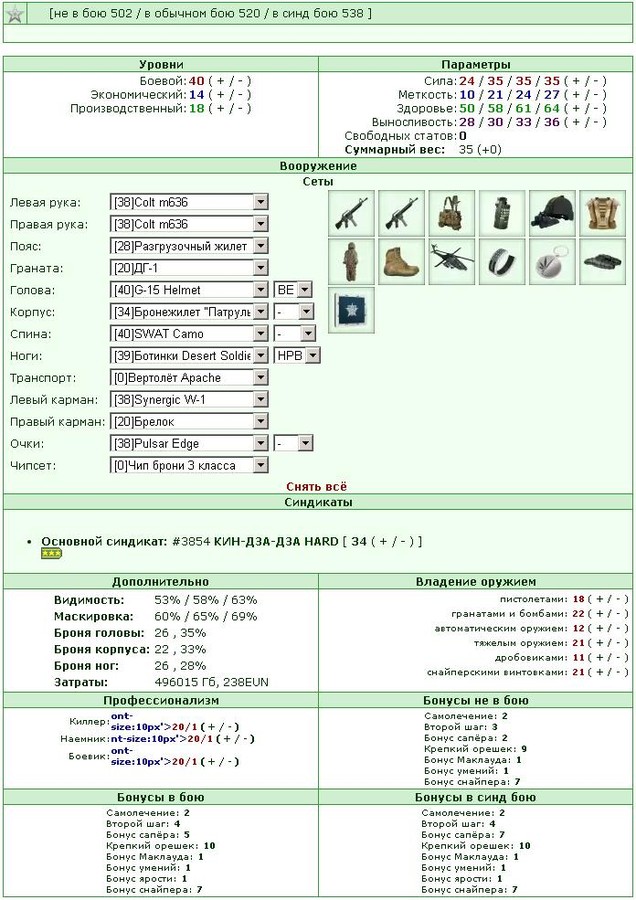Select the SWAT Camo suit icon

[351, 262]
